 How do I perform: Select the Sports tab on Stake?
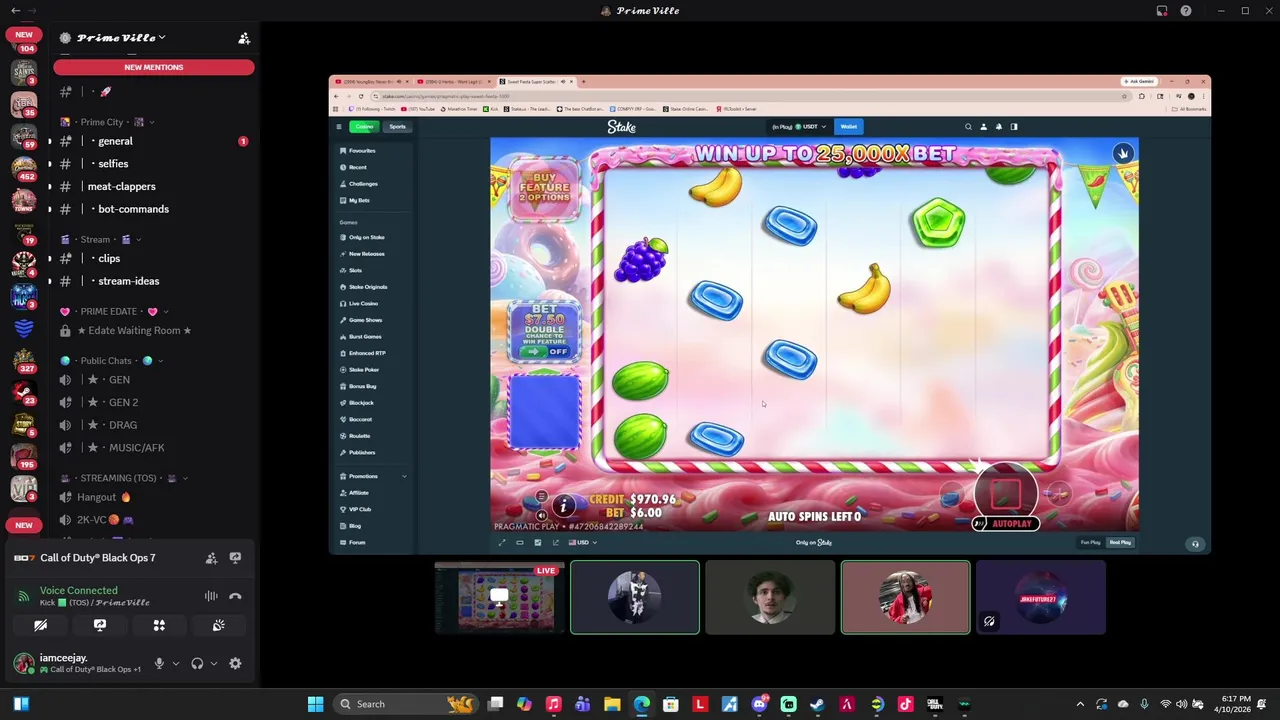tap(398, 127)
